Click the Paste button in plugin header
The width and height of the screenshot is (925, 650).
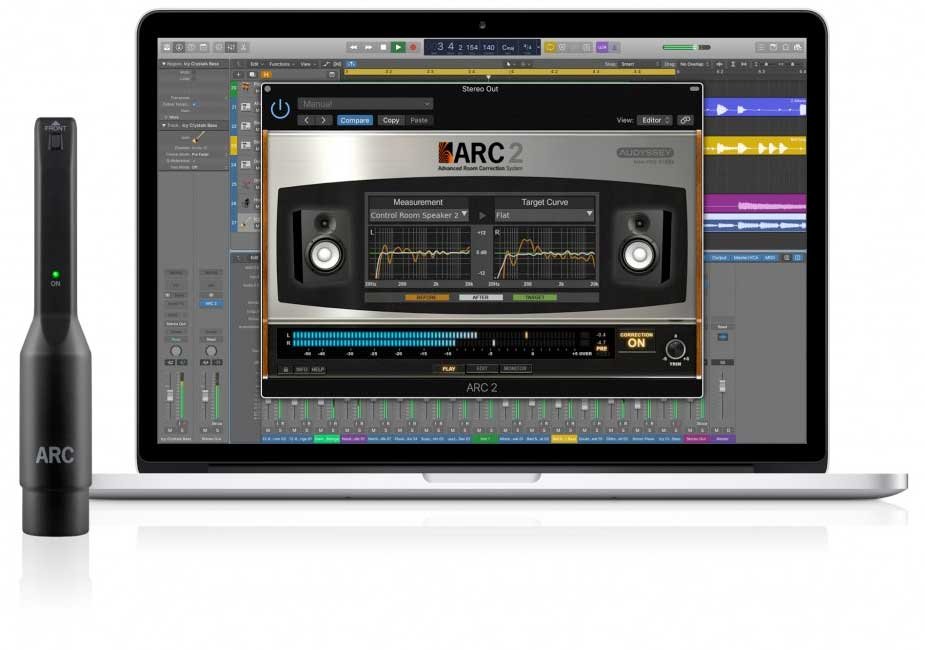click(419, 120)
